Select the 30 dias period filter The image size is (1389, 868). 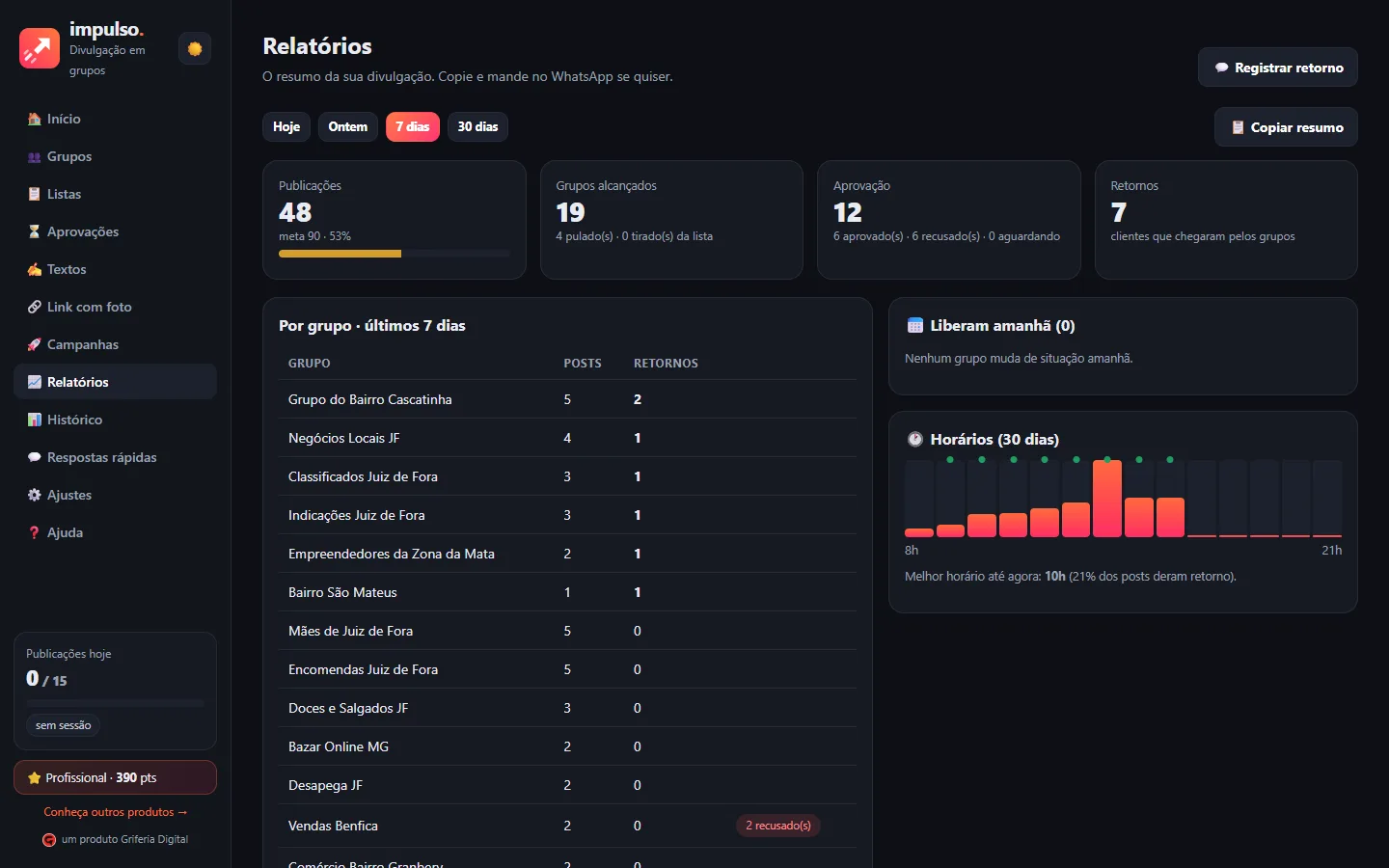click(478, 127)
